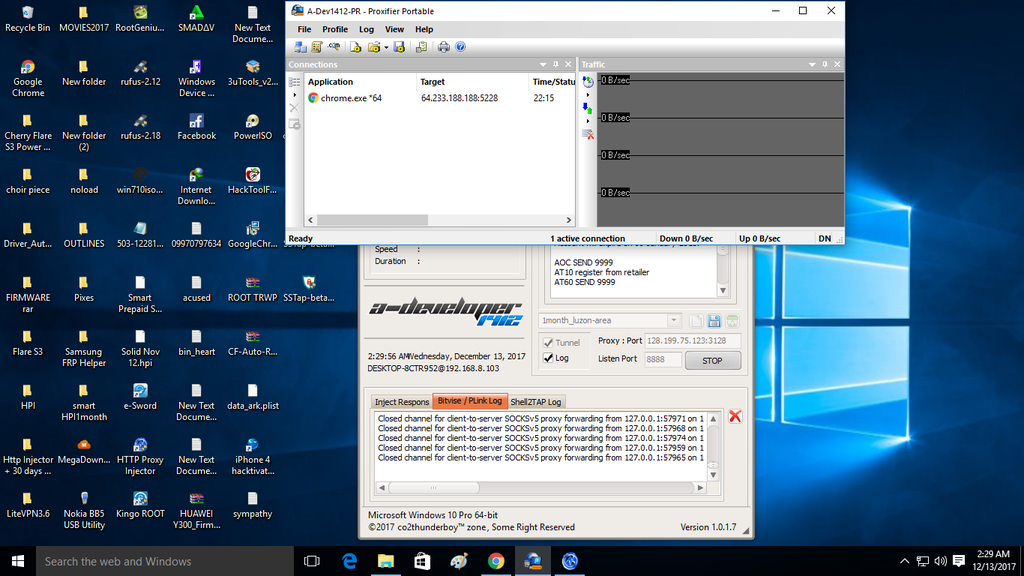Switch to the Bitvise / PLink Log tab
The height and width of the screenshot is (576, 1024).
(470, 401)
